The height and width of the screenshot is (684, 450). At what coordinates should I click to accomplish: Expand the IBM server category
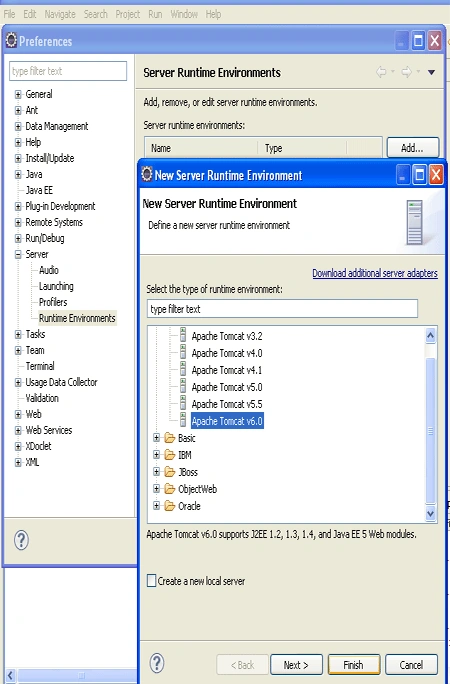click(x=157, y=455)
